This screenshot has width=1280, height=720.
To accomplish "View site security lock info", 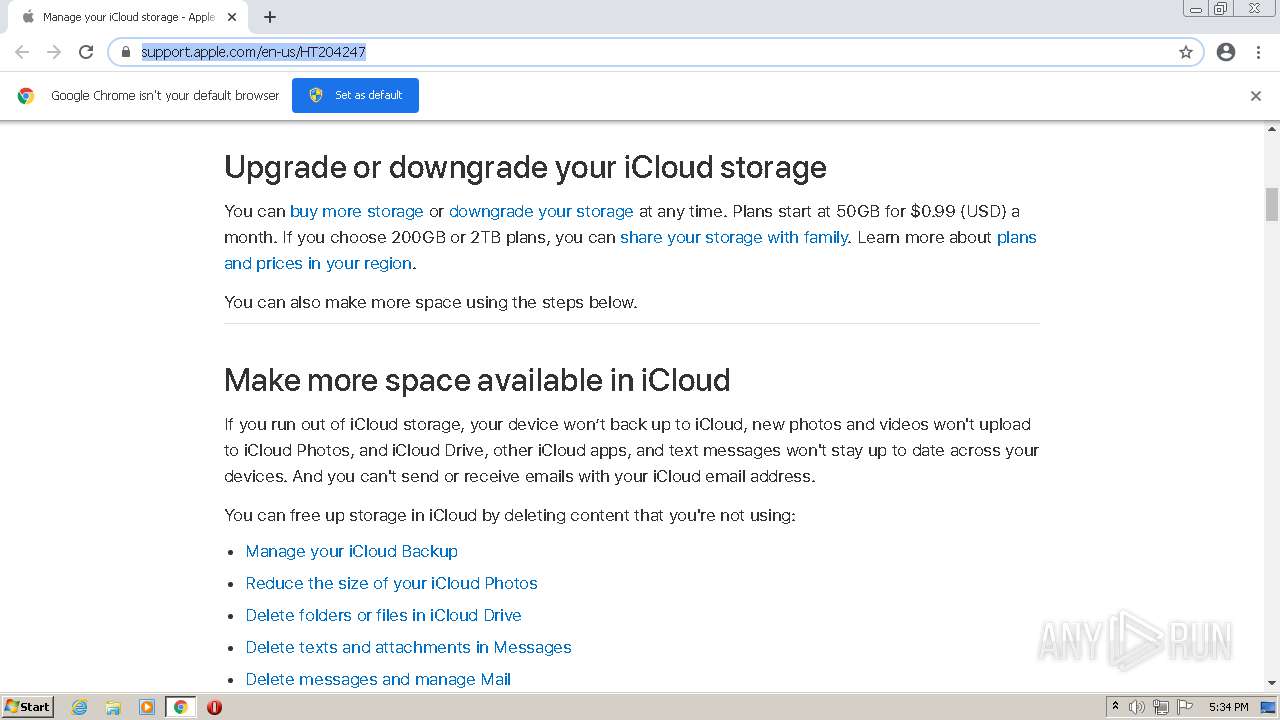I will (x=126, y=52).
